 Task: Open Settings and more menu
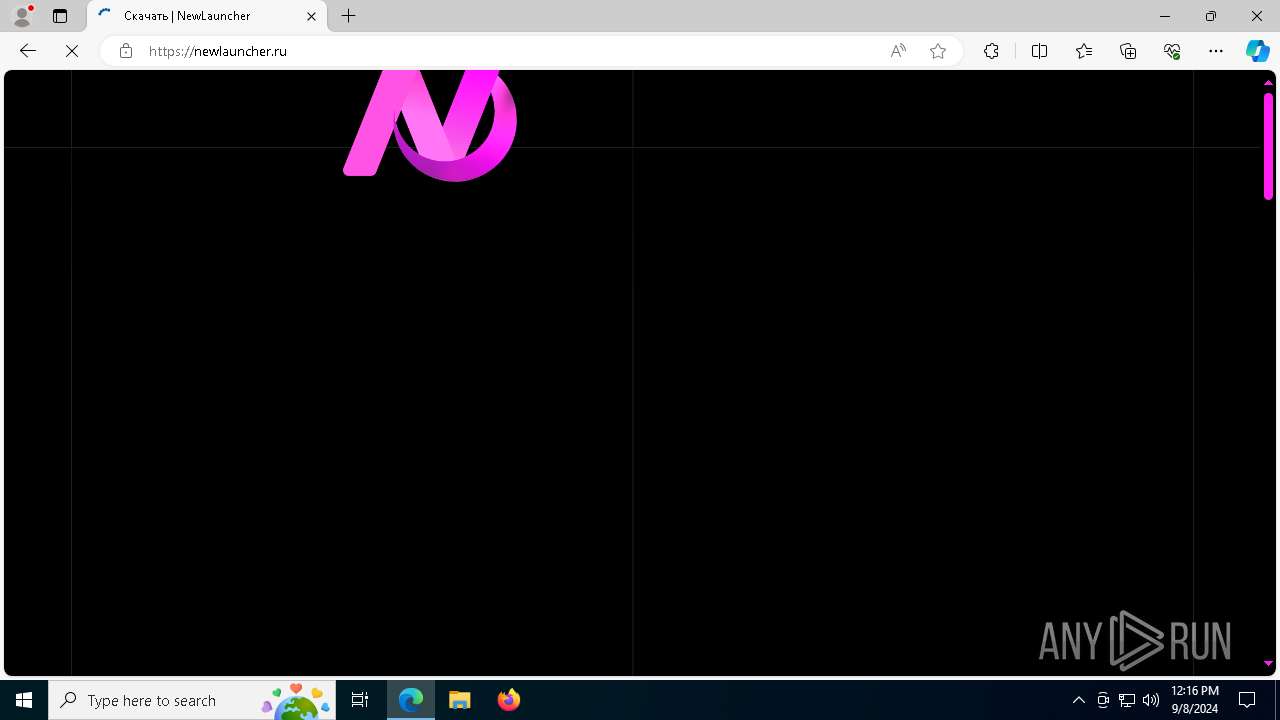[1216, 51]
